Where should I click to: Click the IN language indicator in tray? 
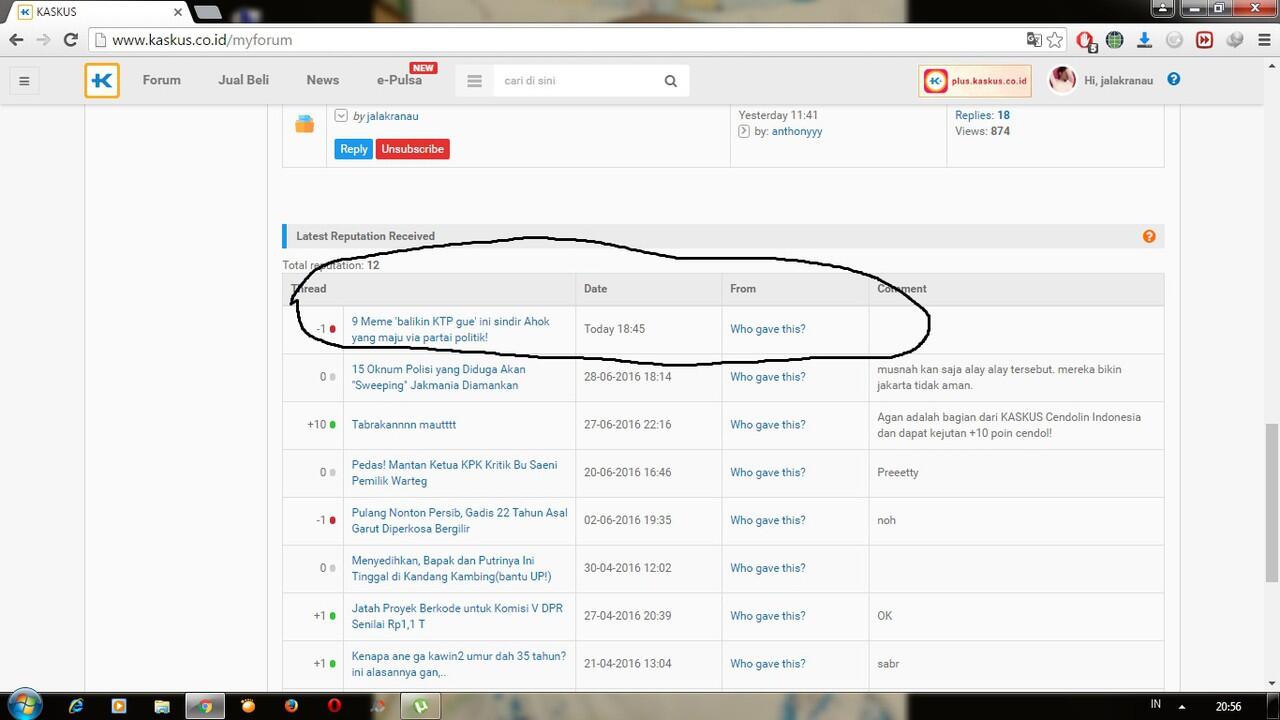click(1155, 705)
